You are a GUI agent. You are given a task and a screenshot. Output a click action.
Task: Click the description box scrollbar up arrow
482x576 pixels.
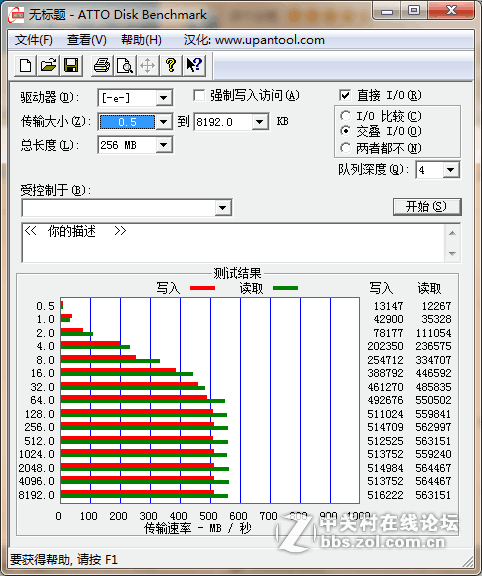(453, 233)
